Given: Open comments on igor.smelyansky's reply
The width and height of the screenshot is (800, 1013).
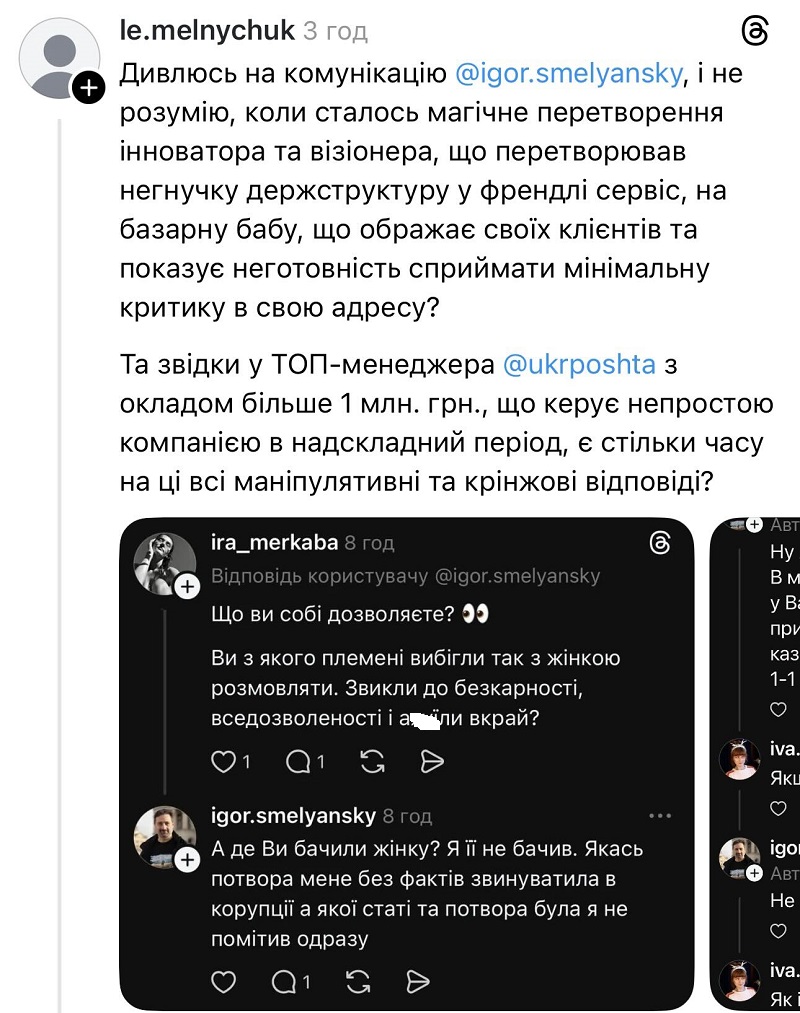Looking at the screenshot, I should [x=284, y=980].
